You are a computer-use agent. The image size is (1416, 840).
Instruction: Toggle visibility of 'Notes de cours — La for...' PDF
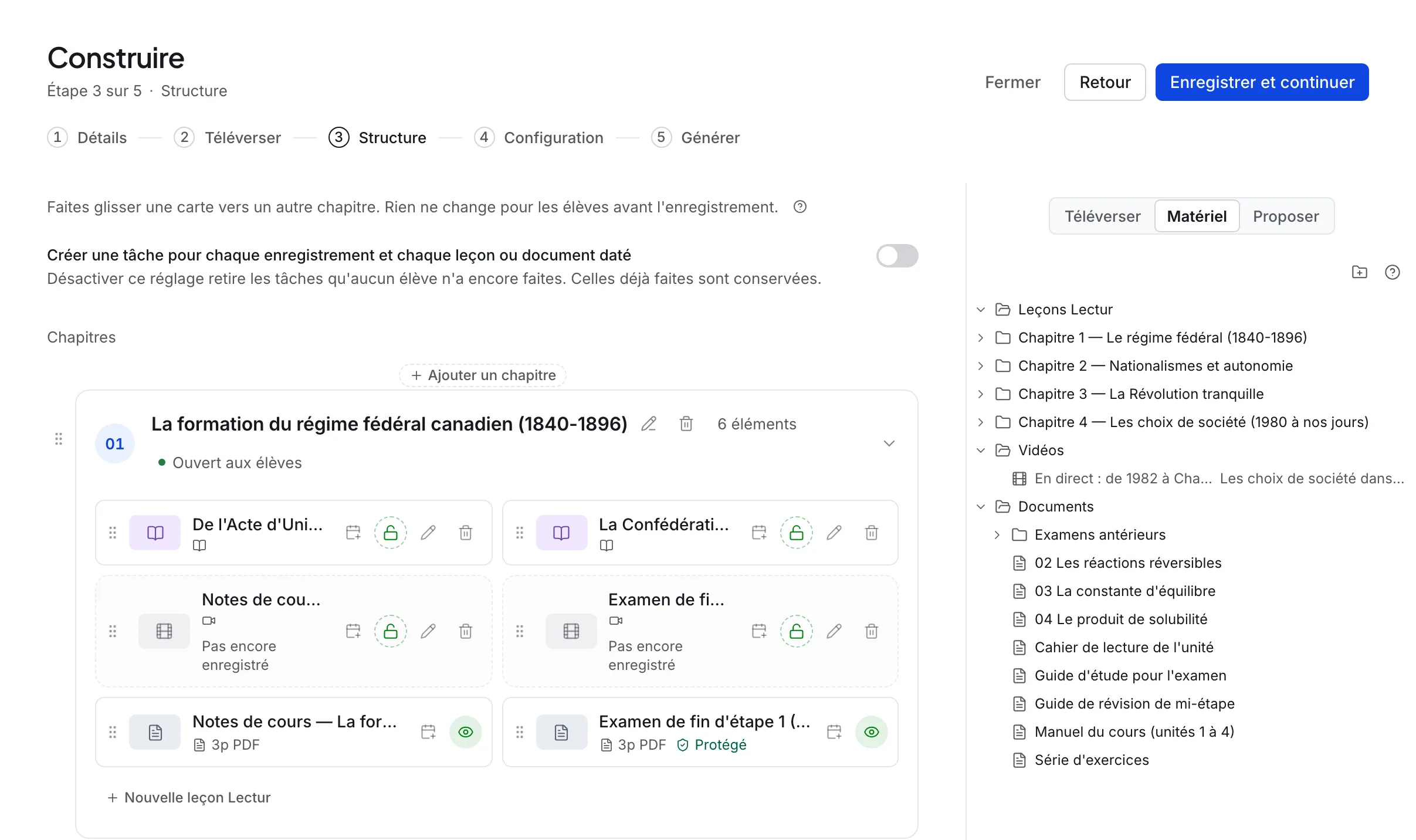pyautogui.click(x=466, y=732)
